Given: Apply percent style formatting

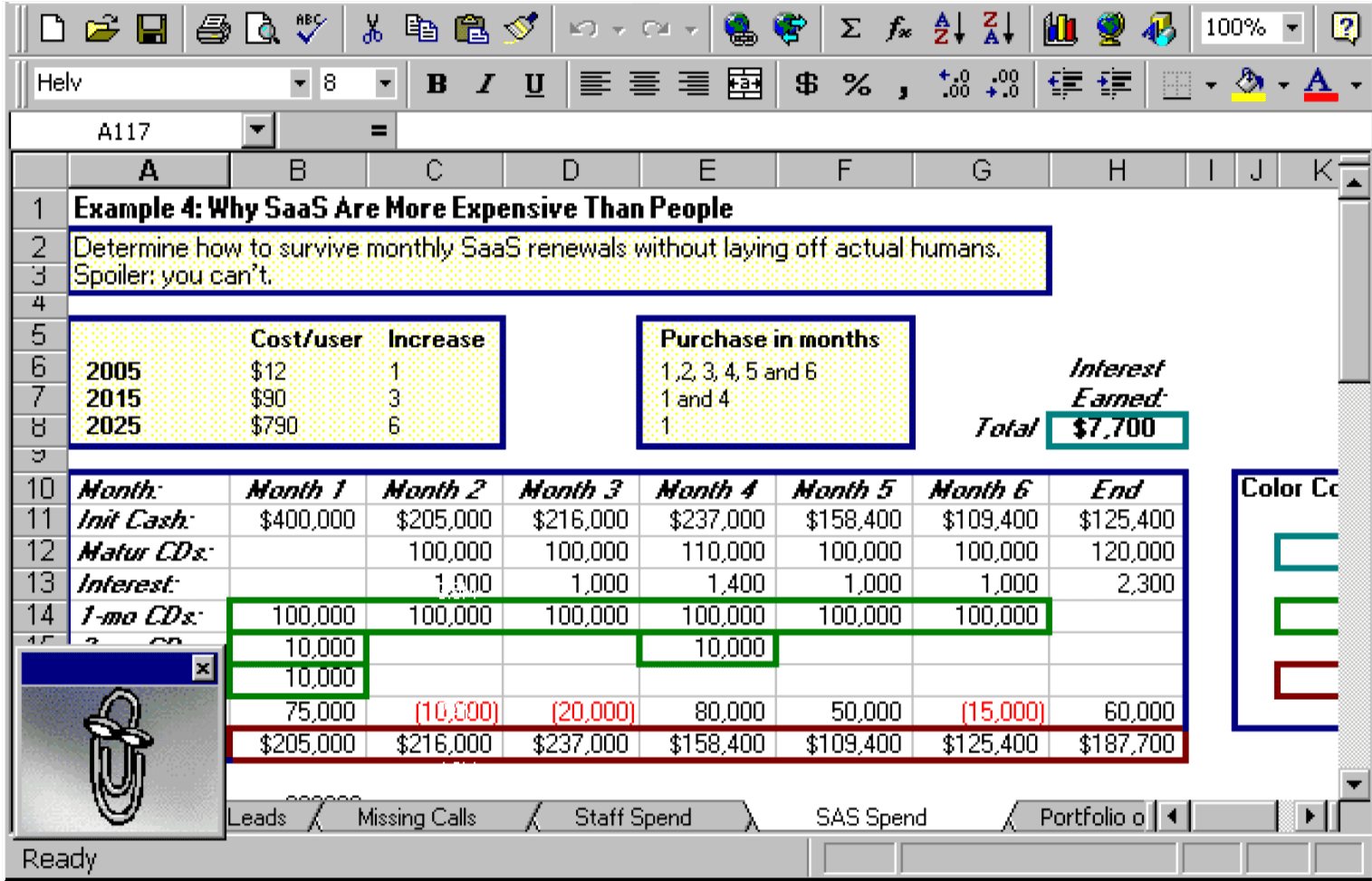Looking at the screenshot, I should [x=857, y=84].
